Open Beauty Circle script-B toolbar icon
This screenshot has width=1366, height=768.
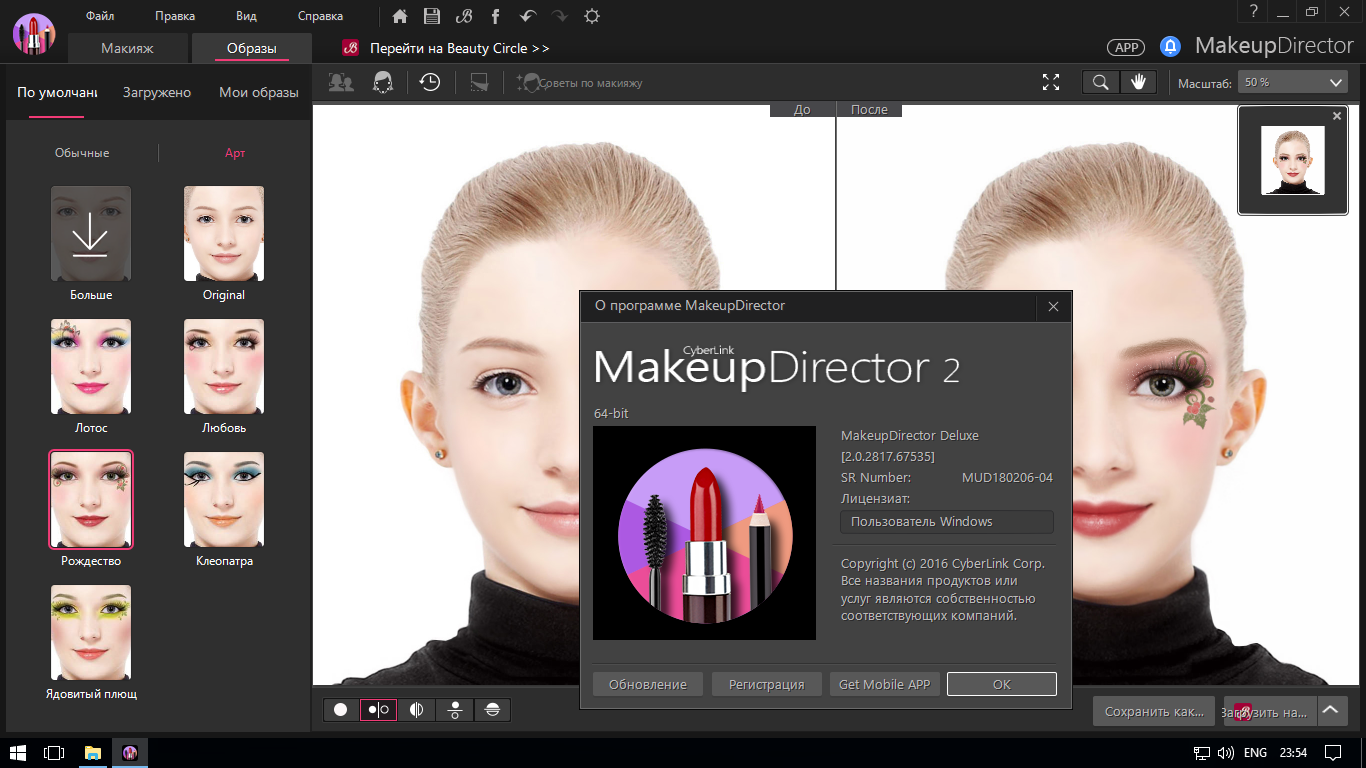pyautogui.click(x=463, y=16)
